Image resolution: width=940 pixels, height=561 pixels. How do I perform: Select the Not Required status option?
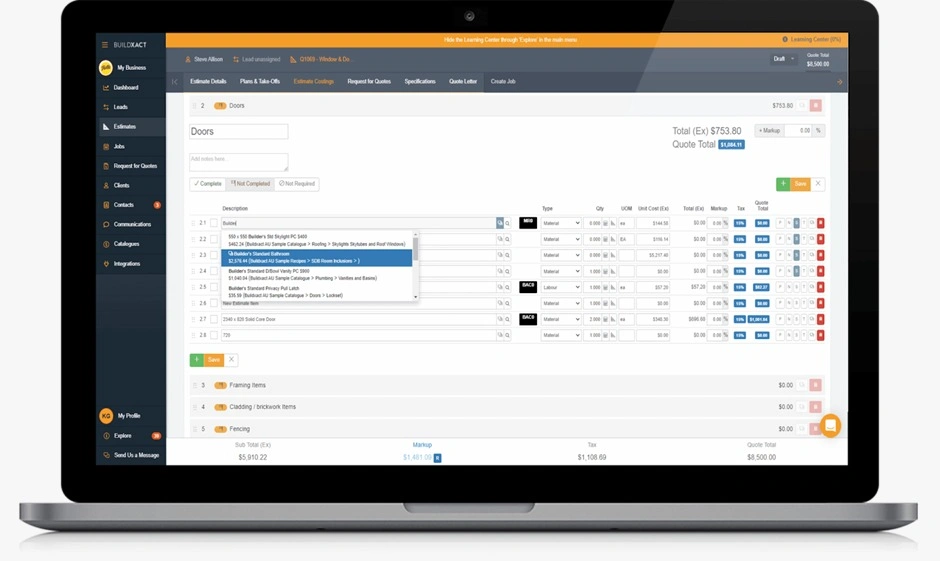click(x=297, y=184)
